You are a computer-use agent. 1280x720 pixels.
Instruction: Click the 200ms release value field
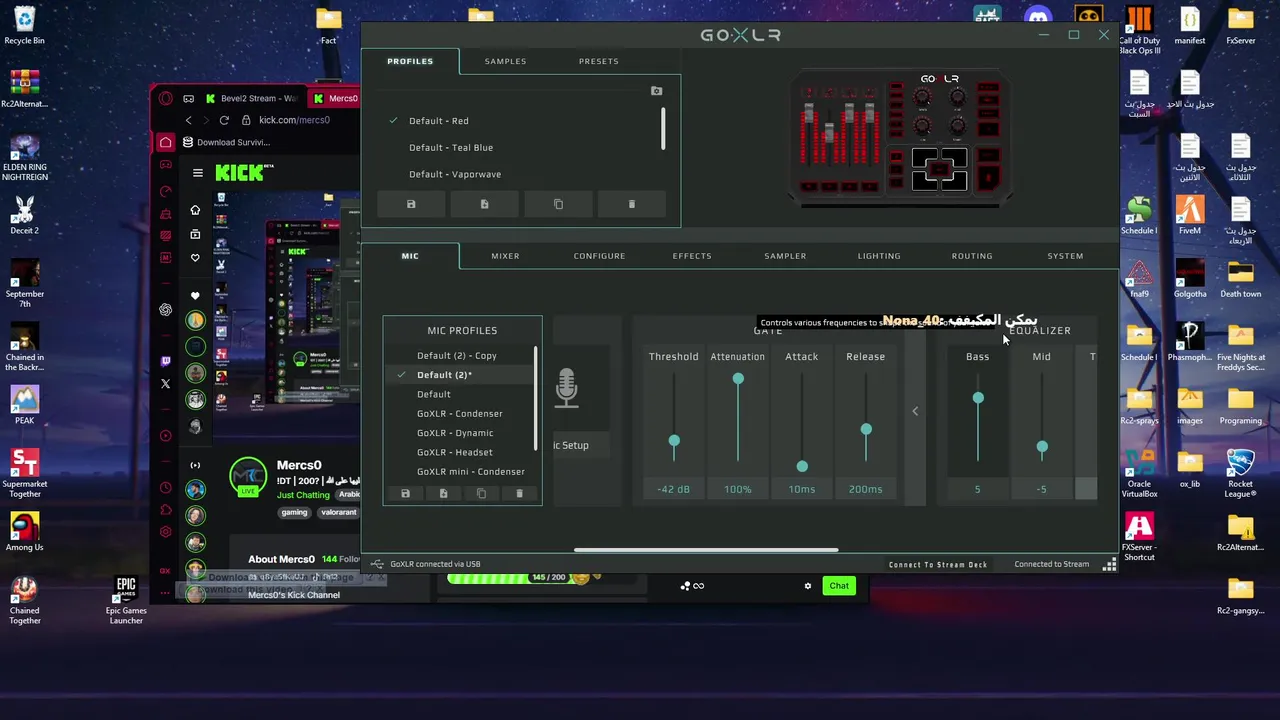click(x=866, y=489)
